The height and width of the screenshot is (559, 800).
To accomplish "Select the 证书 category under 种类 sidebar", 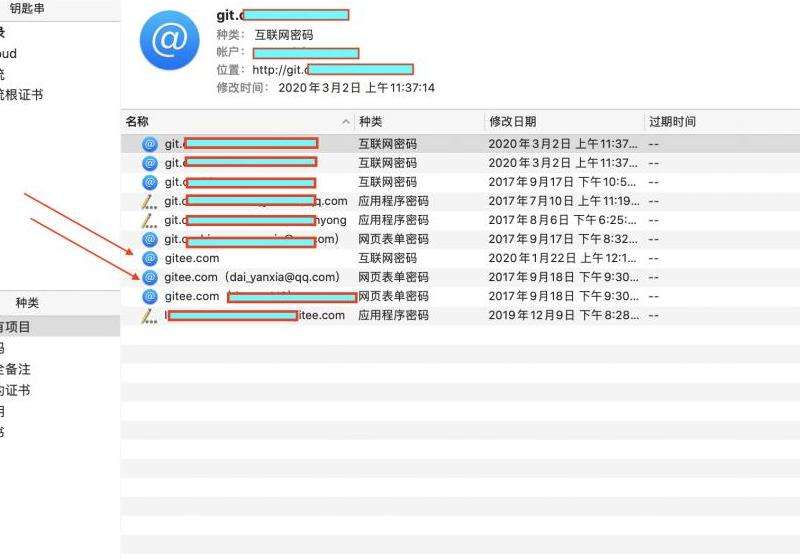I will pyautogui.click(x=15, y=391).
